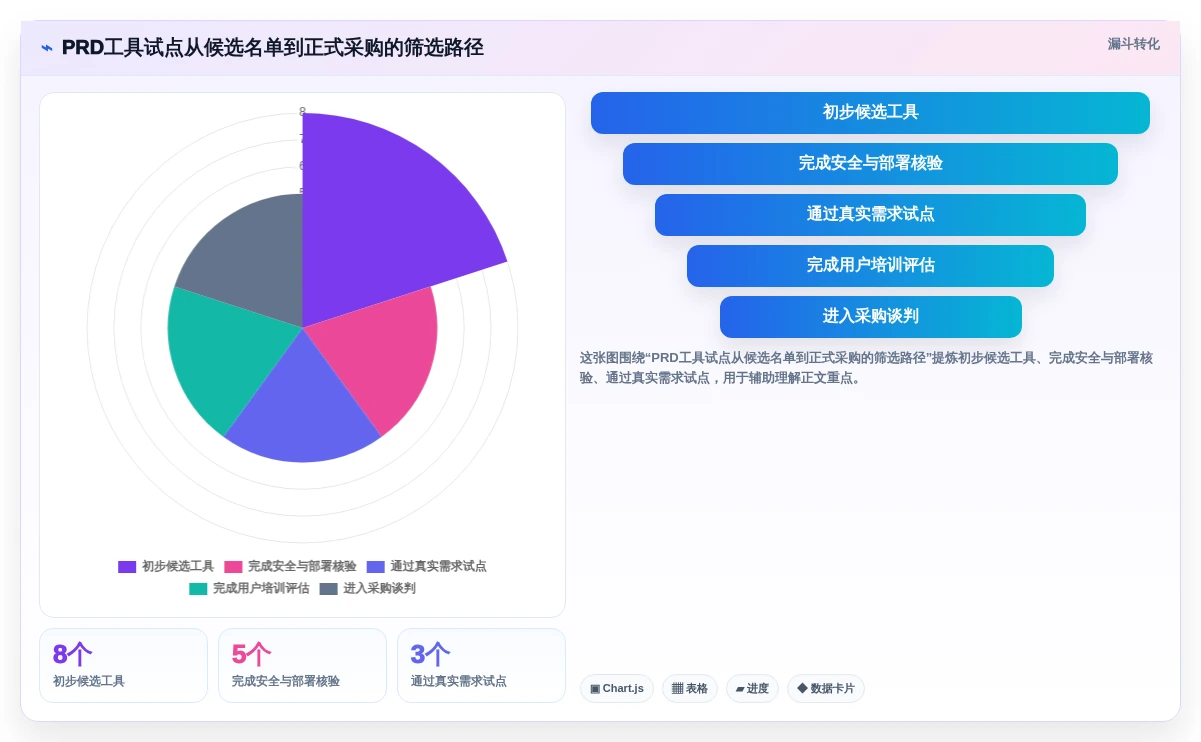Click the 进度 tag chip
The width and height of the screenshot is (1201, 742).
[x=752, y=689]
